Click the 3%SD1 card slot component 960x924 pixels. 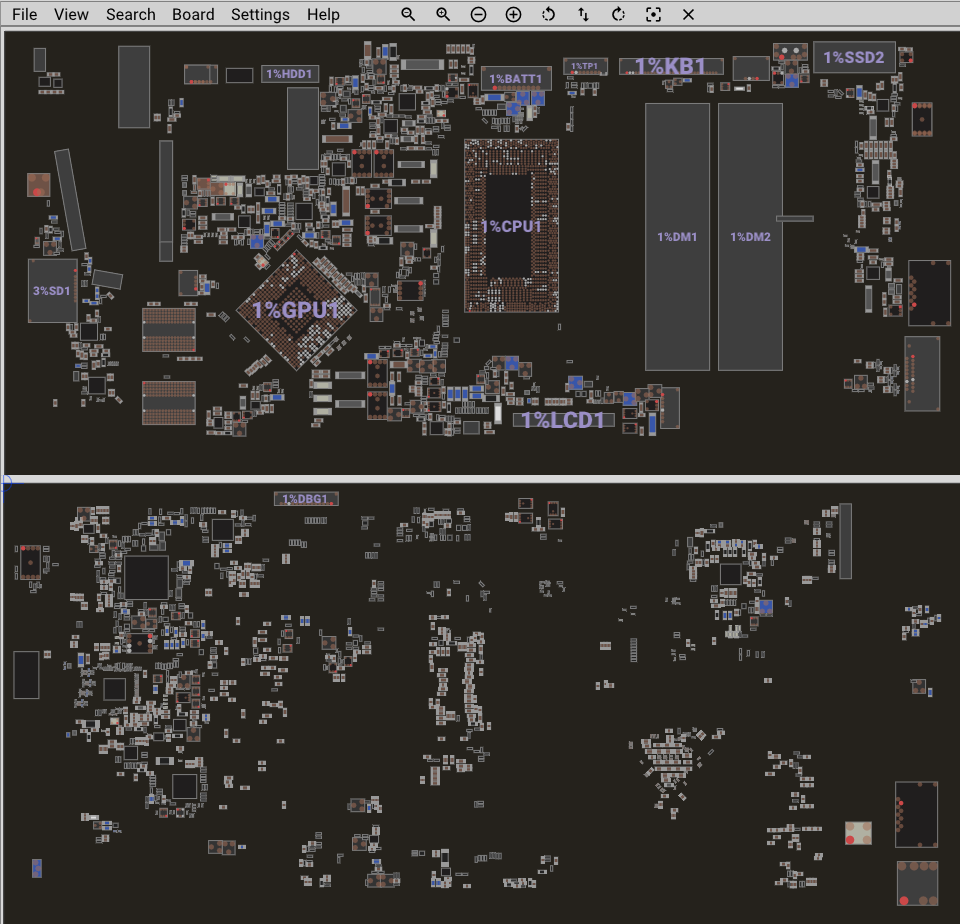tap(52, 291)
